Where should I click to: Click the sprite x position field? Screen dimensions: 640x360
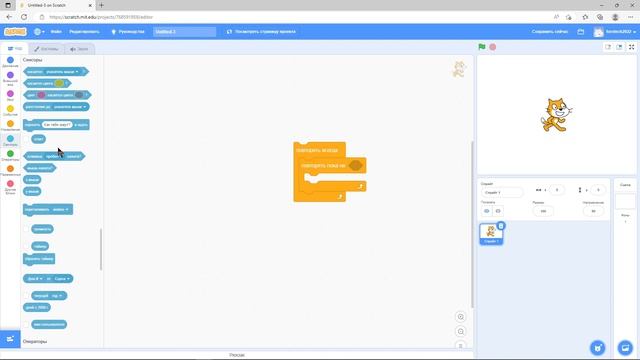(x=557, y=190)
